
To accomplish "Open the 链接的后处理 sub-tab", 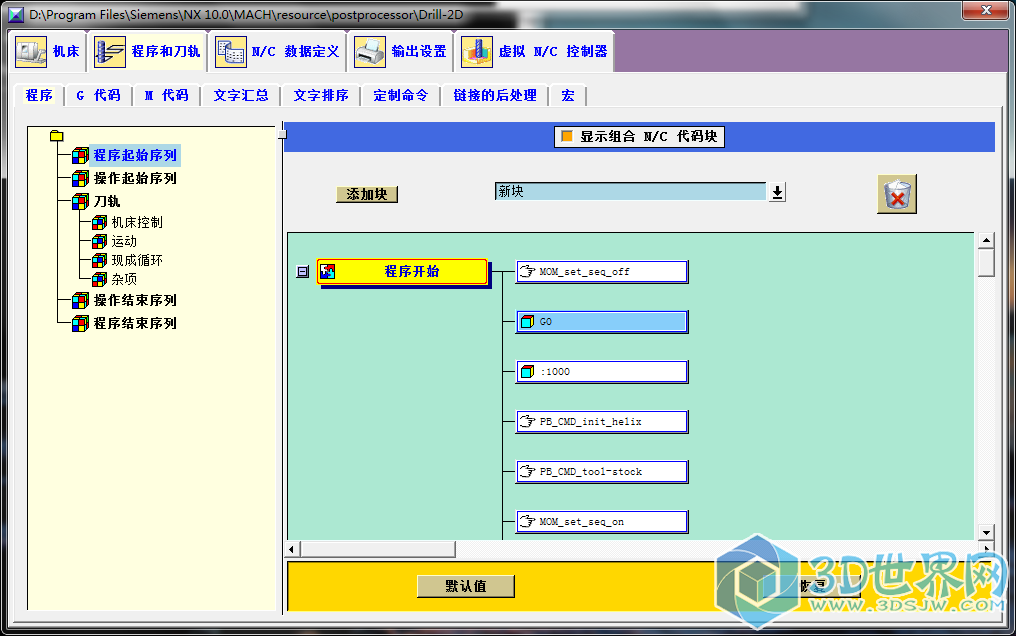I will pyautogui.click(x=494, y=95).
